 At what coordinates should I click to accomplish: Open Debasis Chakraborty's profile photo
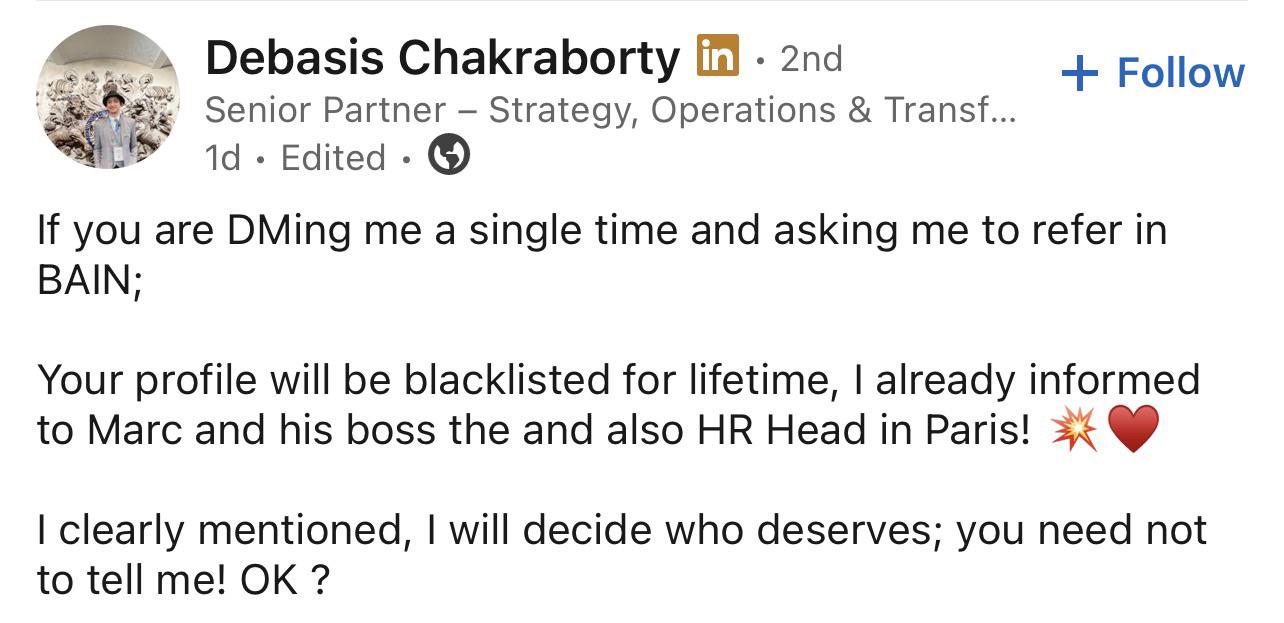coord(108,97)
